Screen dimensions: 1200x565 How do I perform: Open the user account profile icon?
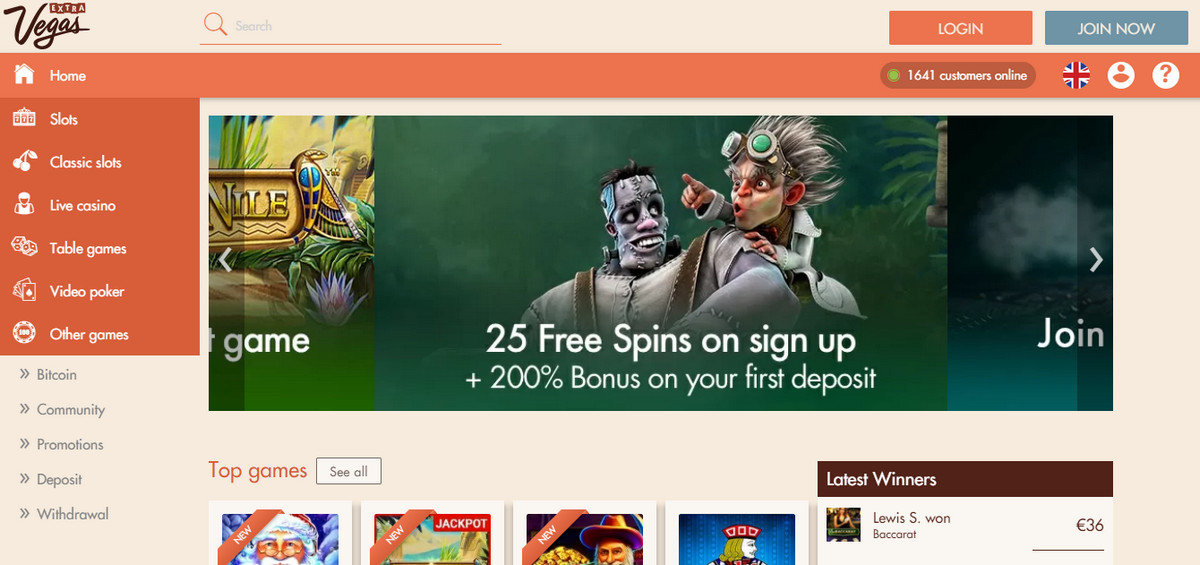1121,75
